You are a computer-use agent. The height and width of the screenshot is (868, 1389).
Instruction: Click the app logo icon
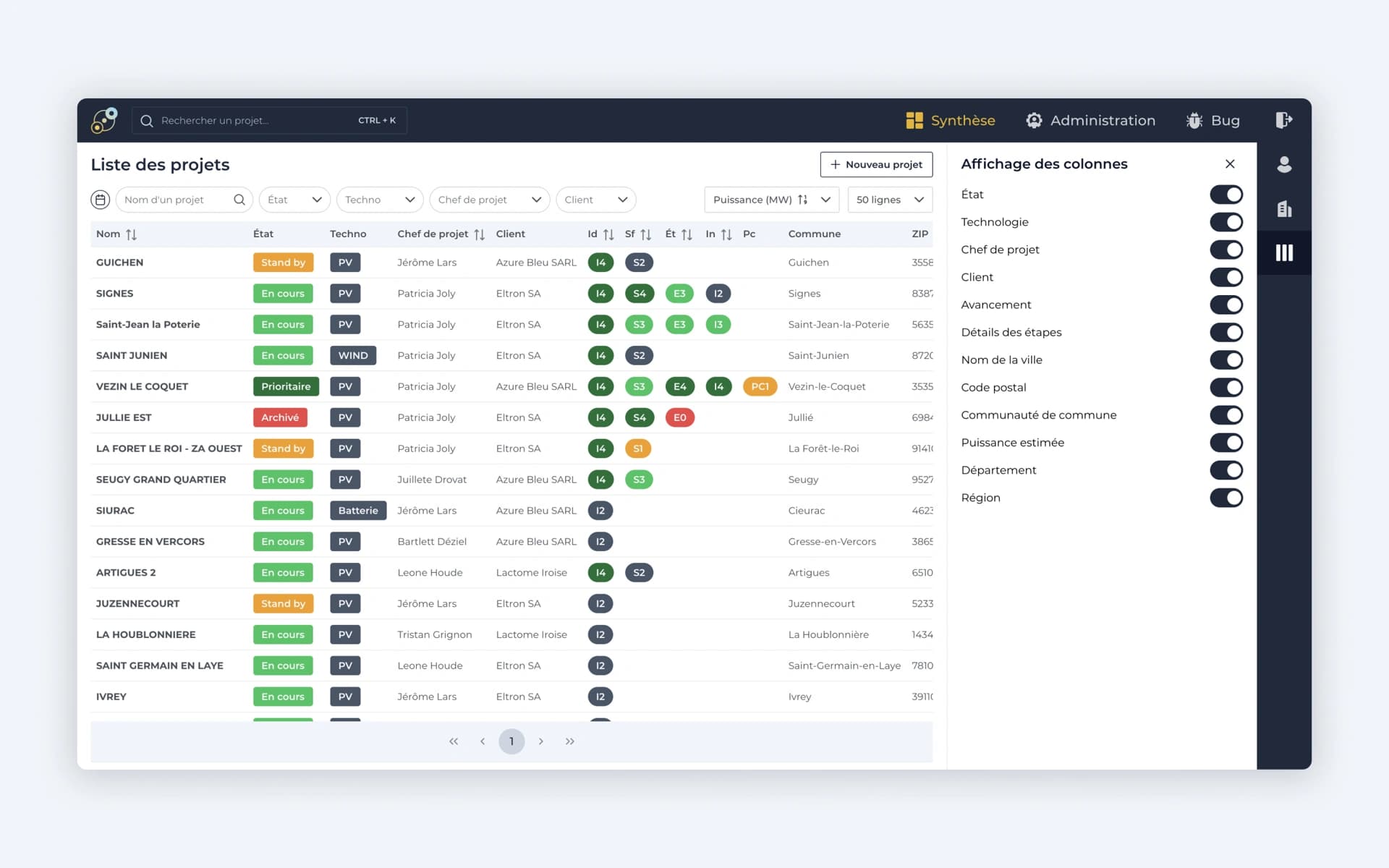[104, 120]
